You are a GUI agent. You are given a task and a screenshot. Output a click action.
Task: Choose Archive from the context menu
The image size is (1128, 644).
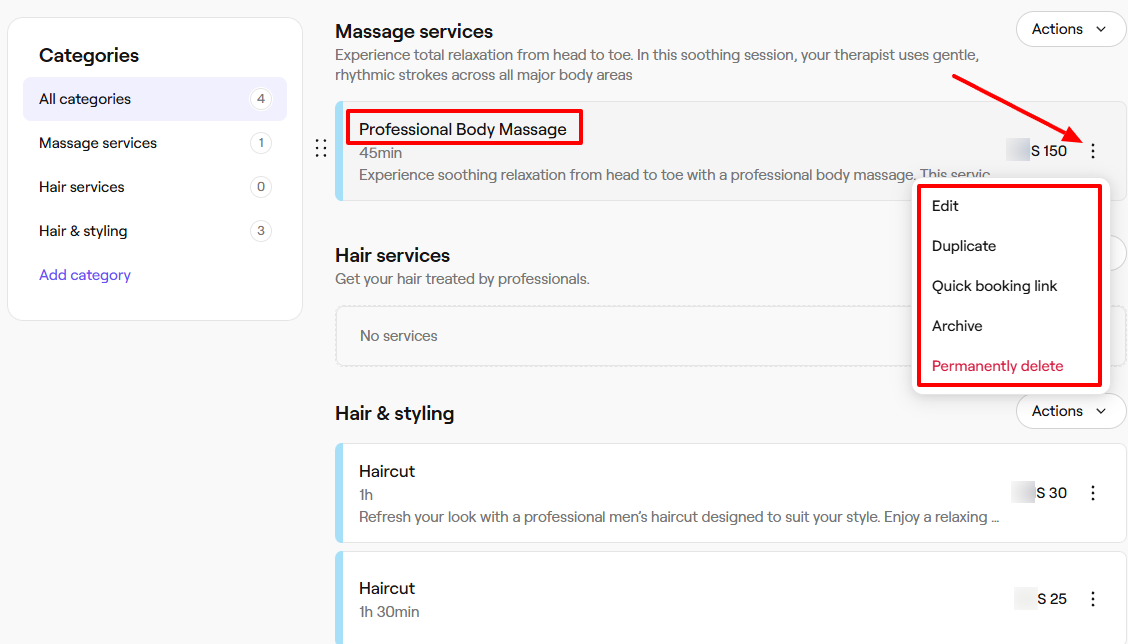point(957,325)
